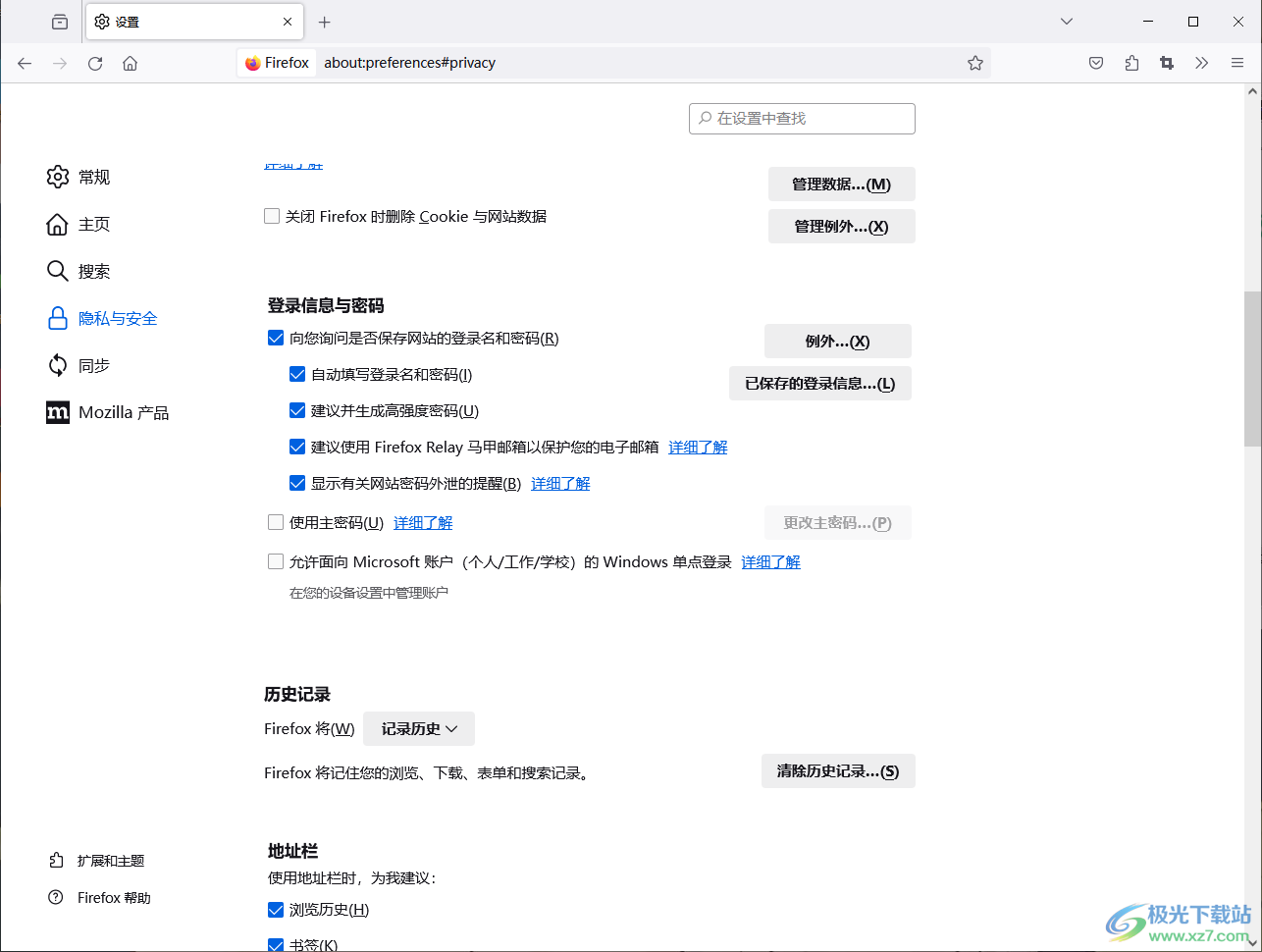The width and height of the screenshot is (1262, 952).
Task: Expand the list all tabs chevron
Action: click(1067, 22)
